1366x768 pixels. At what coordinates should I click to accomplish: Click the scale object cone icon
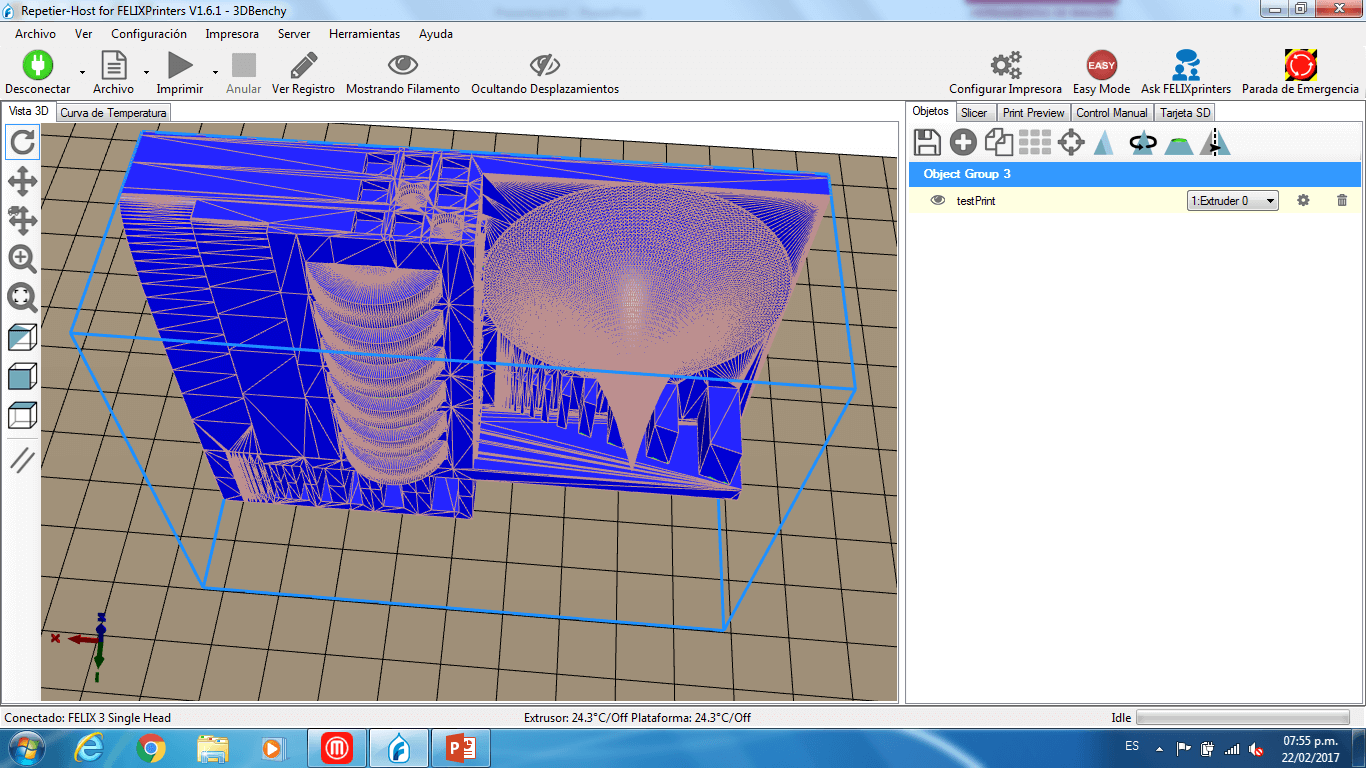point(1104,143)
